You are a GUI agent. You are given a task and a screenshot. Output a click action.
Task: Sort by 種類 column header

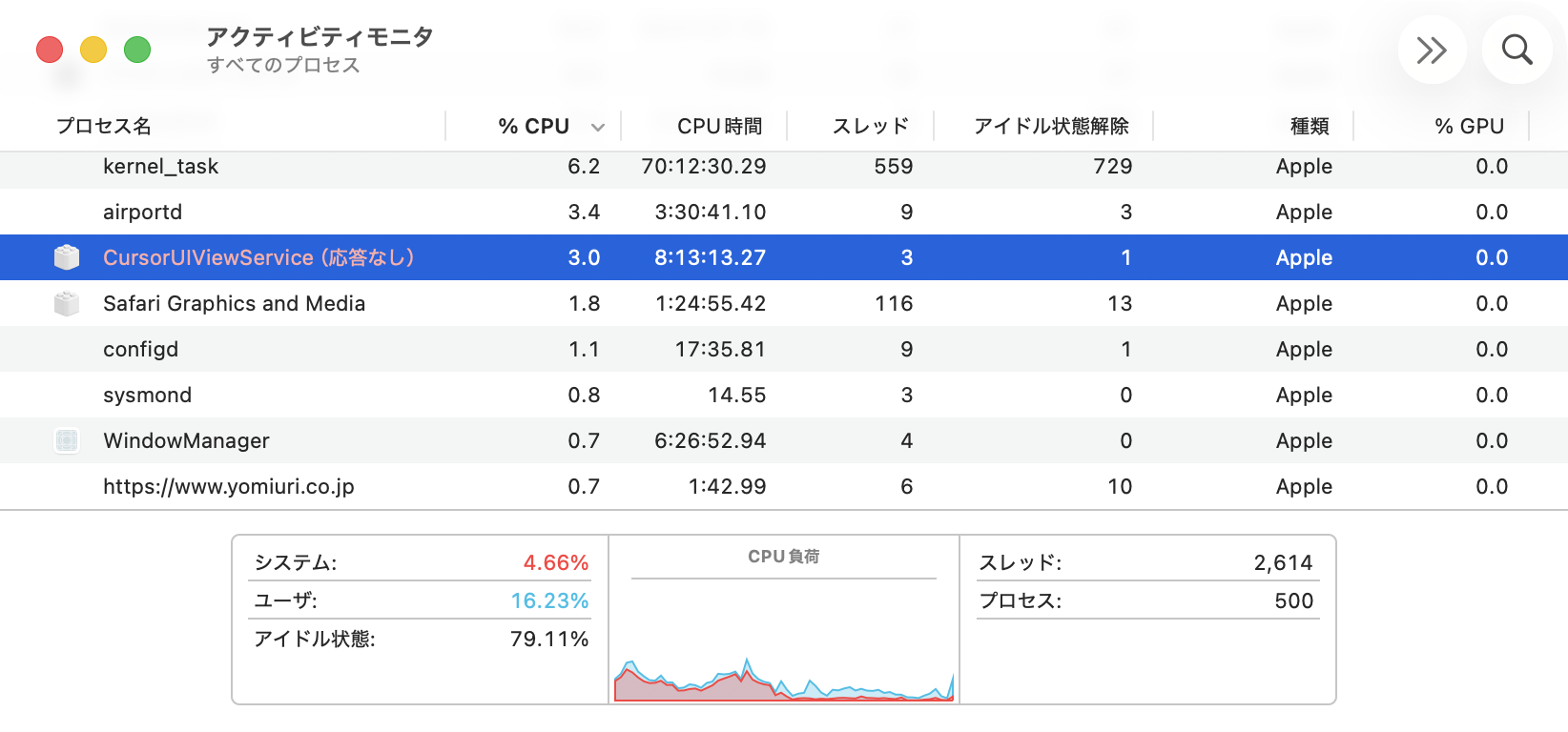[1310, 126]
